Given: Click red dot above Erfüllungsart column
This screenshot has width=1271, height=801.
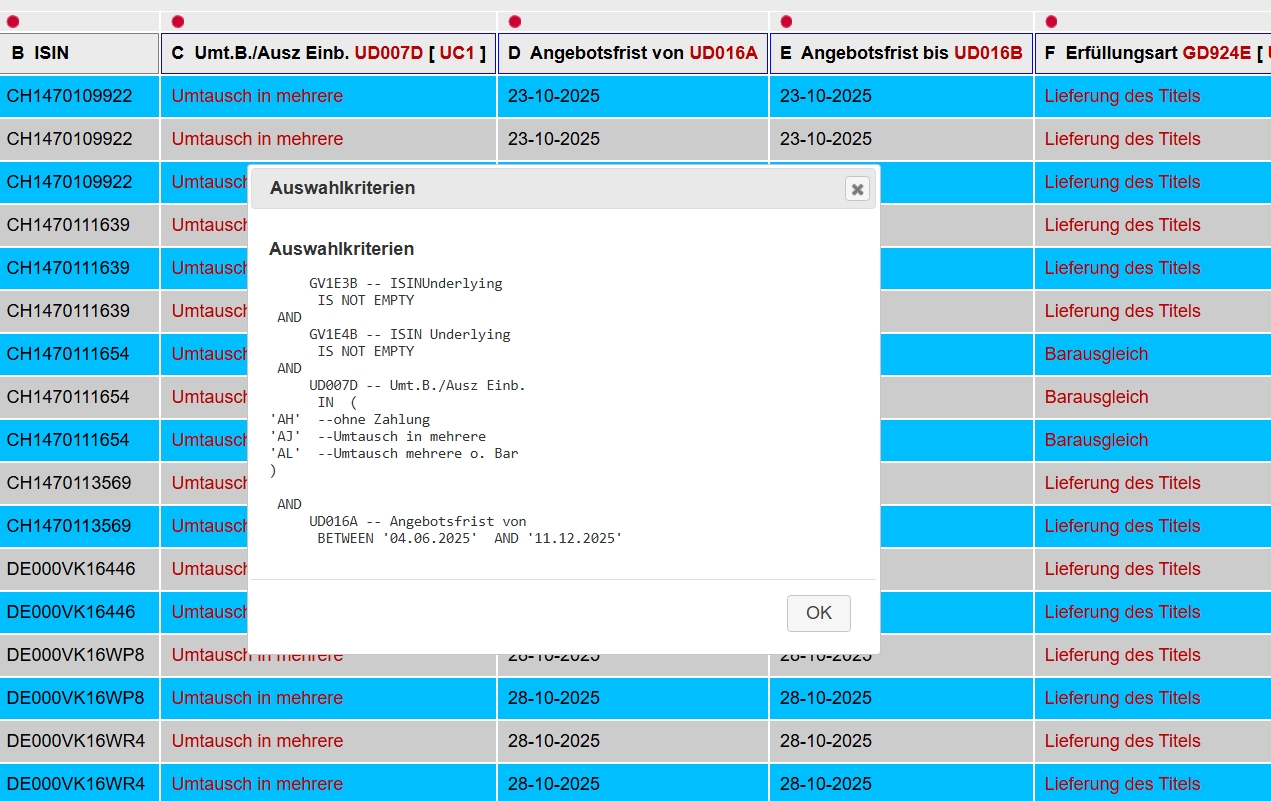Looking at the screenshot, I should [1051, 22].
